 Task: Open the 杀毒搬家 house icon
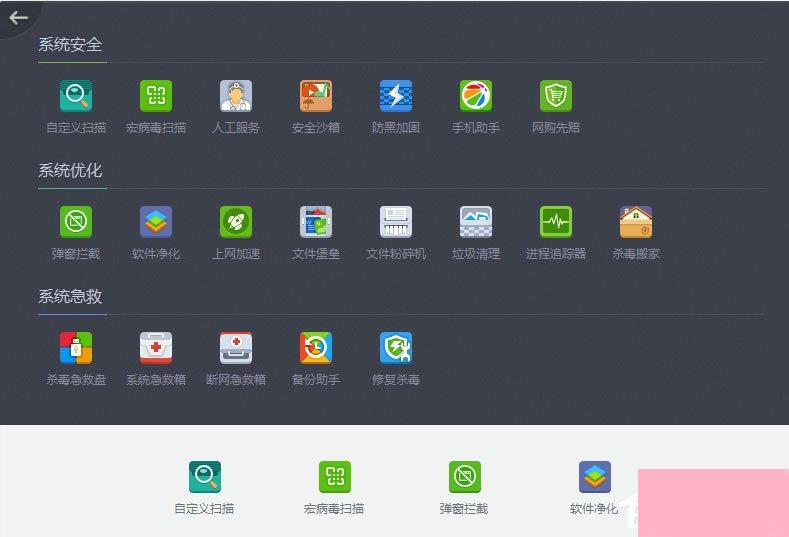pyautogui.click(x=636, y=221)
